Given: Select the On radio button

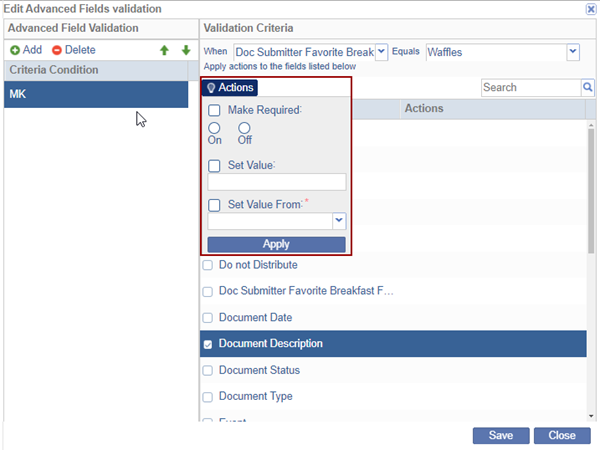Looking at the screenshot, I should click(x=214, y=128).
